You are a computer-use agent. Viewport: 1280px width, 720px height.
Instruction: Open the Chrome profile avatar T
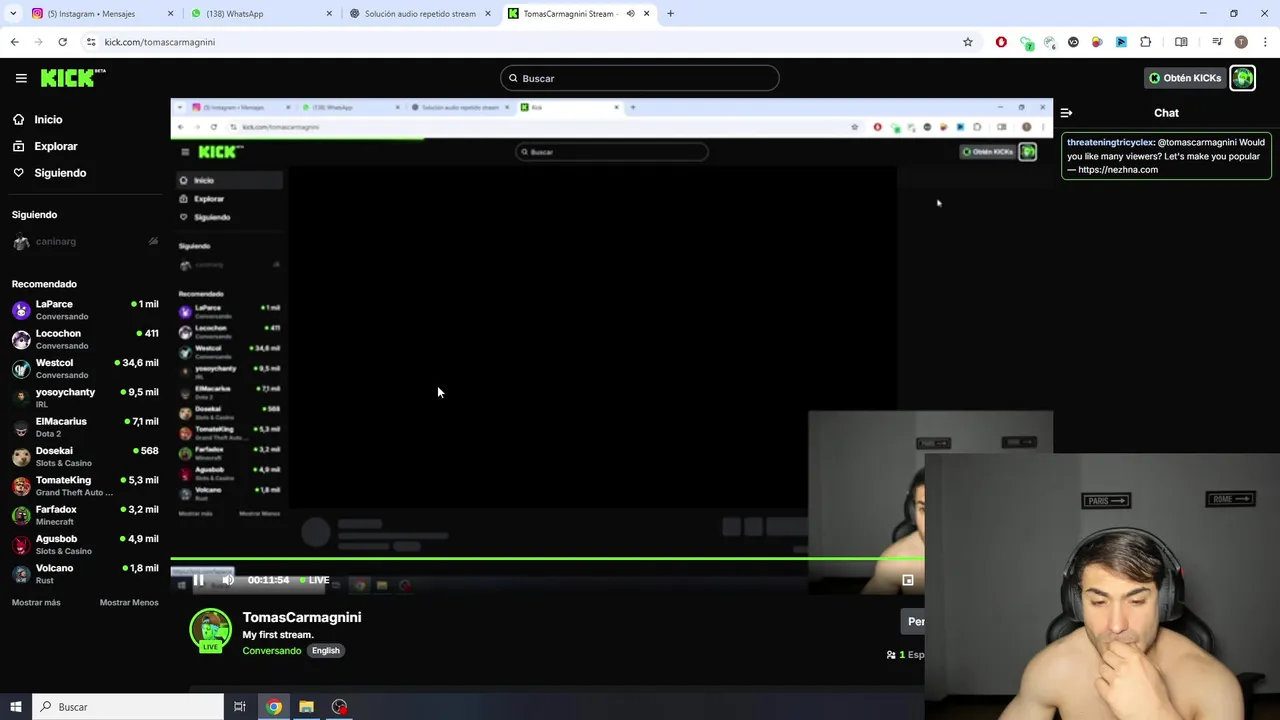click(x=1241, y=42)
